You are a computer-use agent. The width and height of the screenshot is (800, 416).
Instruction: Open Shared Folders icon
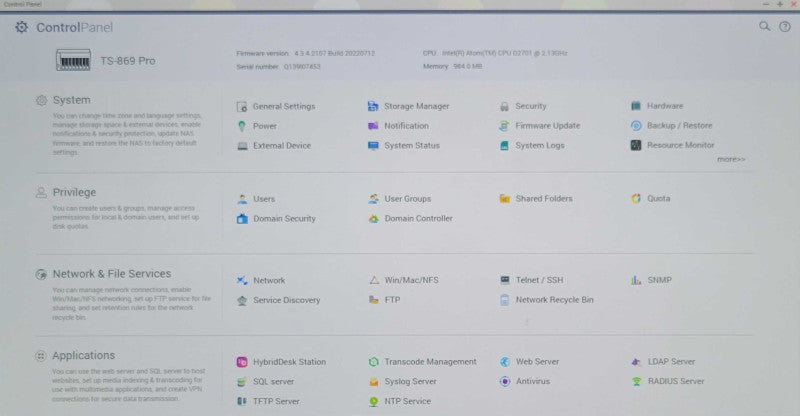tap(505, 199)
